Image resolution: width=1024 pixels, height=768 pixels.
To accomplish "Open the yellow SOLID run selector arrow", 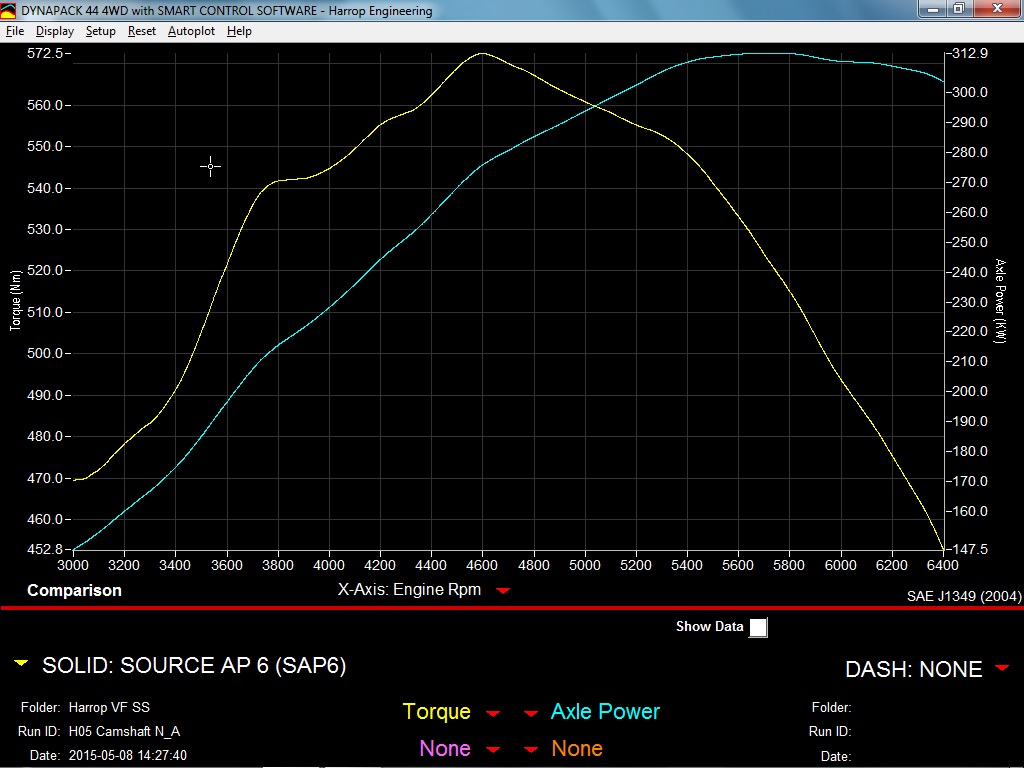I will point(21,663).
